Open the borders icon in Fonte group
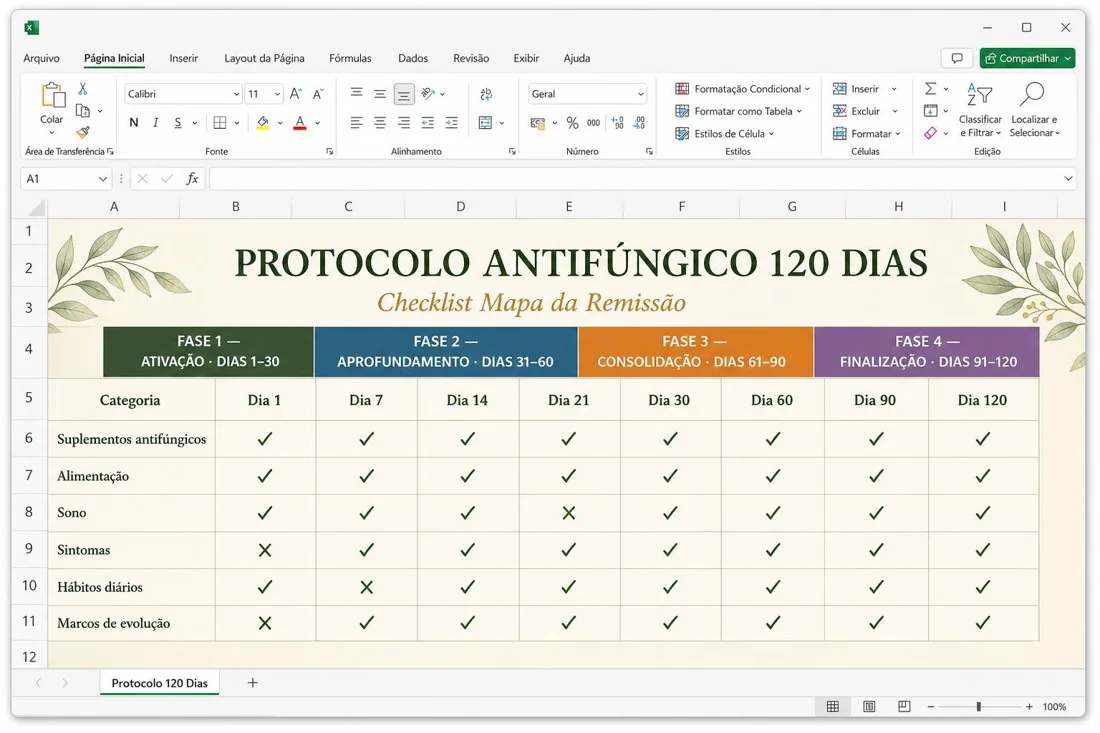This screenshot has height=733, width=1100. [x=220, y=123]
